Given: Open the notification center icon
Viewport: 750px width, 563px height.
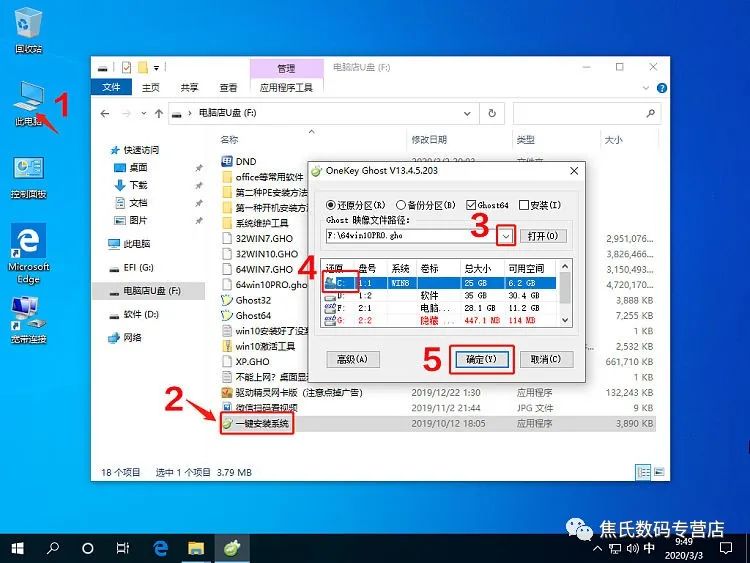Looking at the screenshot, I should pyautogui.click(x=726, y=548).
